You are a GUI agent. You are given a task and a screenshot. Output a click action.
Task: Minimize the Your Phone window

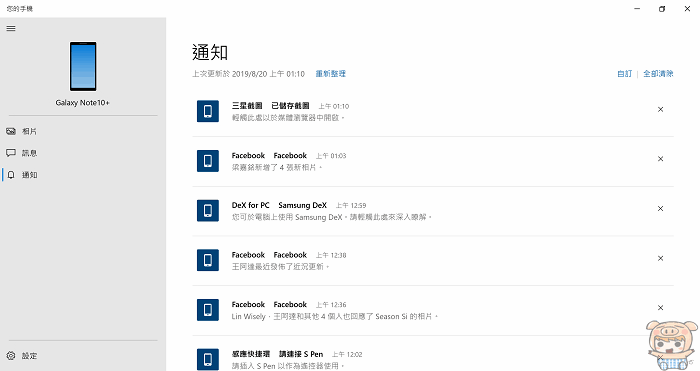tap(637, 8)
